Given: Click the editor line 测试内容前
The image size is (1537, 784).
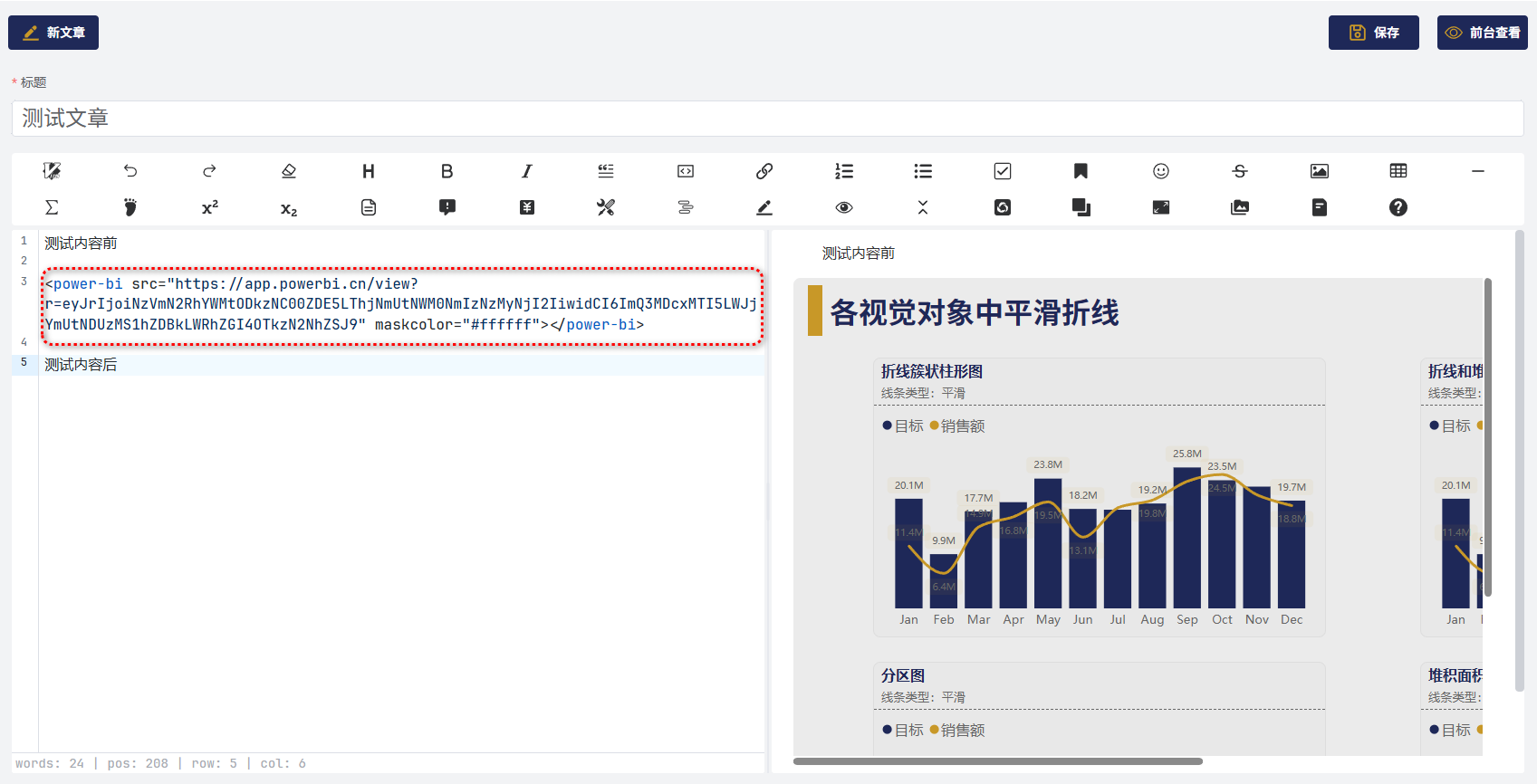Looking at the screenshot, I should tap(81, 243).
